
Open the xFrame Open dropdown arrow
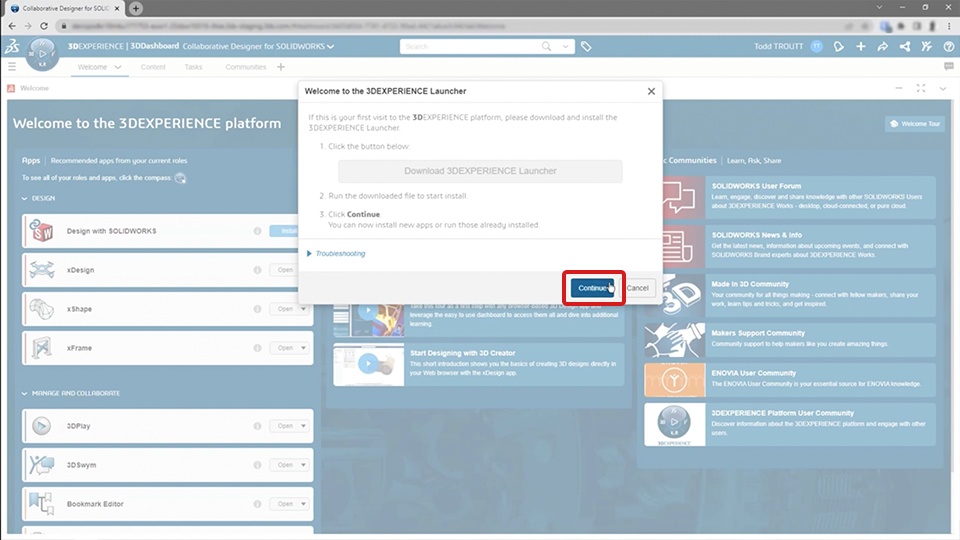point(303,348)
